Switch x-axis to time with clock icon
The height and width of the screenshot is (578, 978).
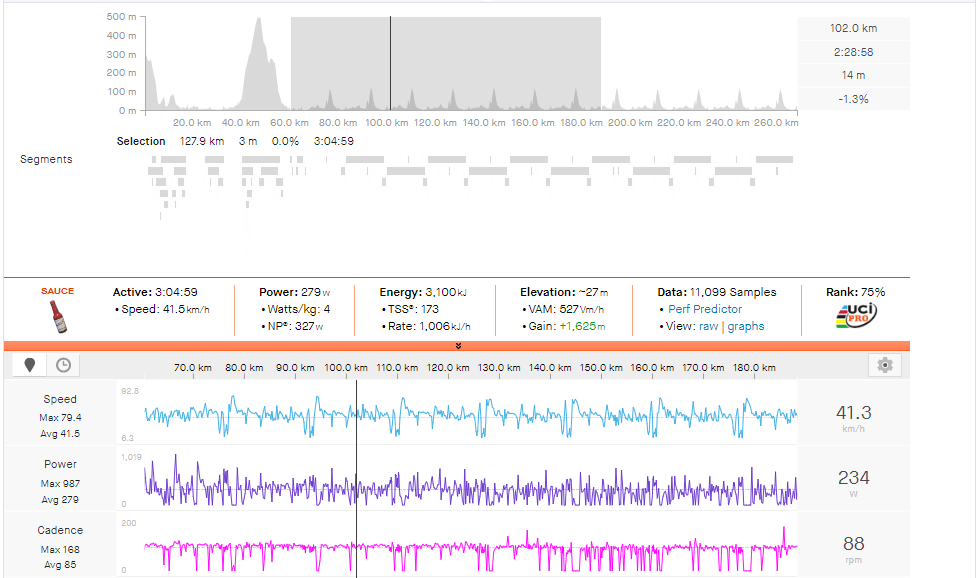pyautogui.click(x=63, y=365)
